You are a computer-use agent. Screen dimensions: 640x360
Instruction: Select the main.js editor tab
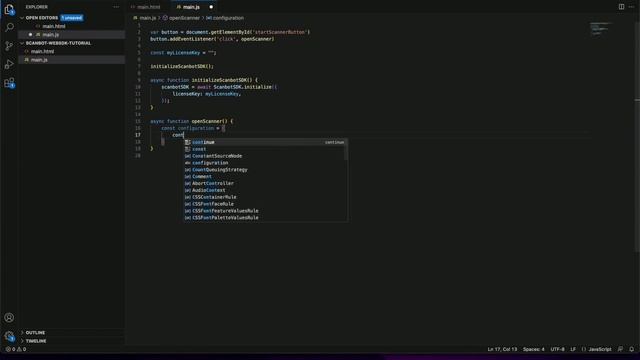(191, 7)
